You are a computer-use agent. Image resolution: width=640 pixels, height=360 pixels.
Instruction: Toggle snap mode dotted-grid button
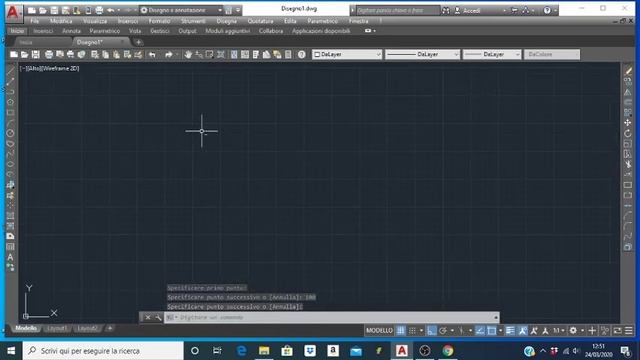point(412,331)
